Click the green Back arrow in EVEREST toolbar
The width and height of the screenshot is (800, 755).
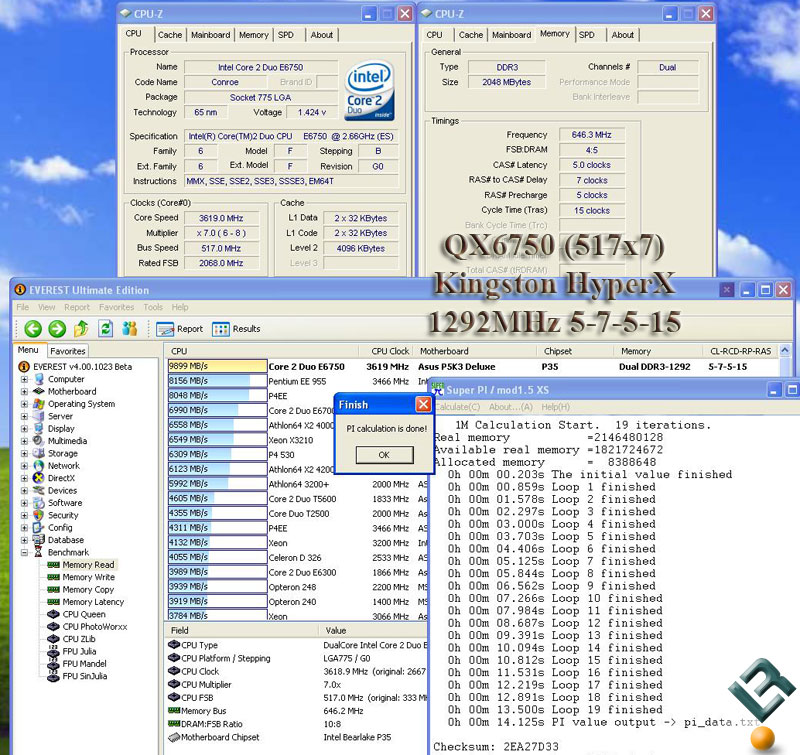(x=33, y=329)
